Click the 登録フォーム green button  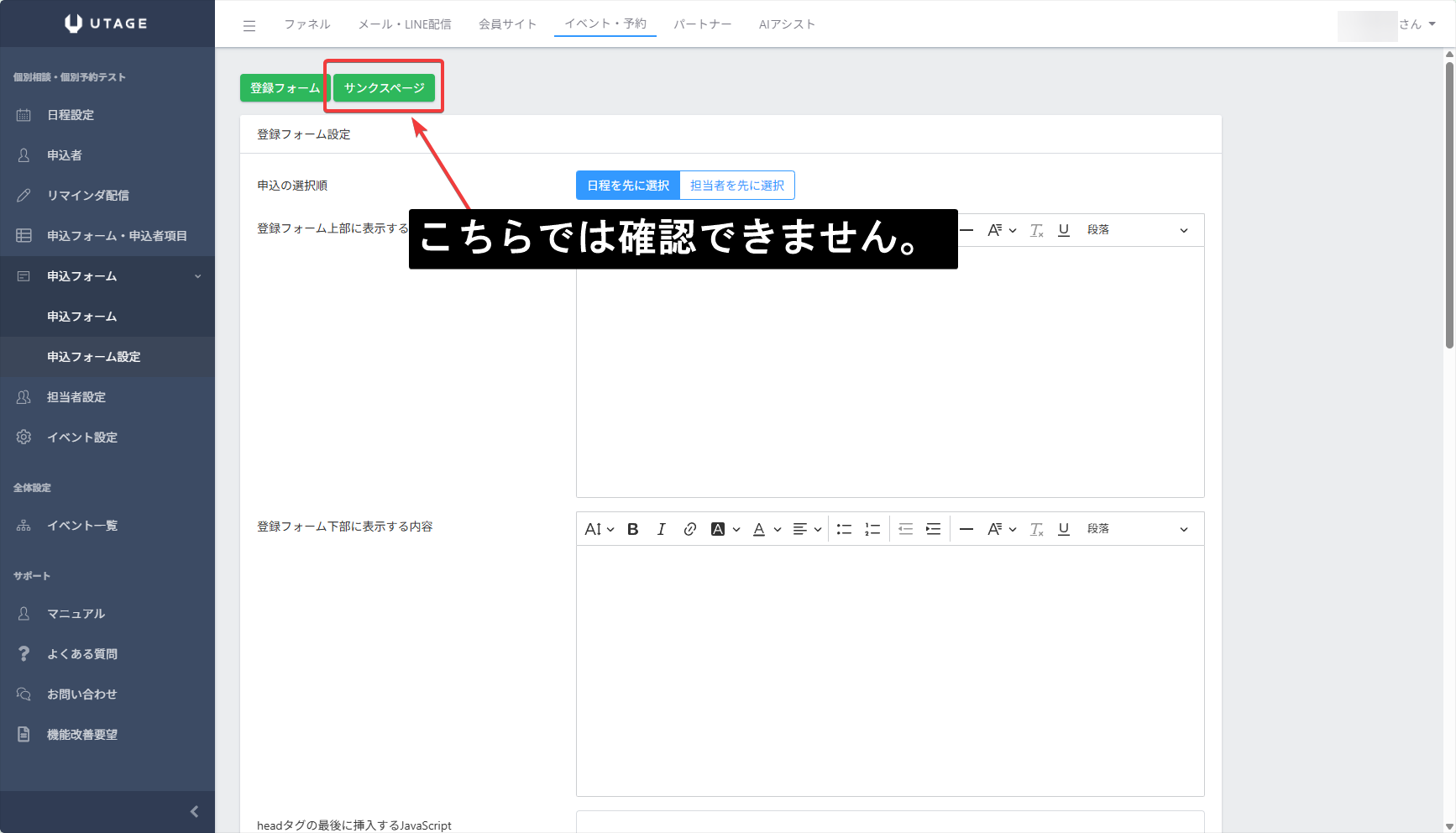pos(285,88)
